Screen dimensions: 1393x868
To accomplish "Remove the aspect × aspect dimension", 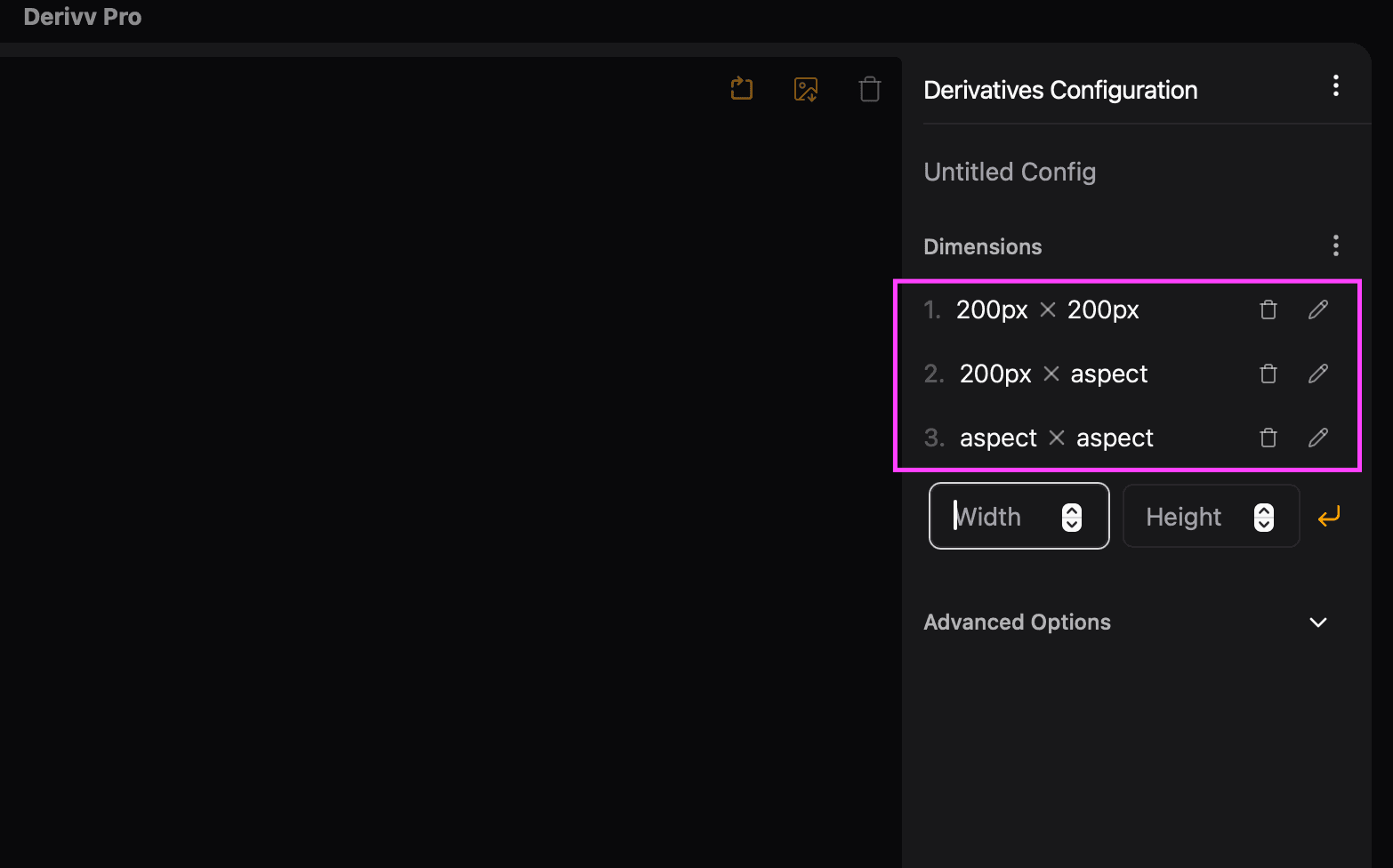I will coord(1268,438).
